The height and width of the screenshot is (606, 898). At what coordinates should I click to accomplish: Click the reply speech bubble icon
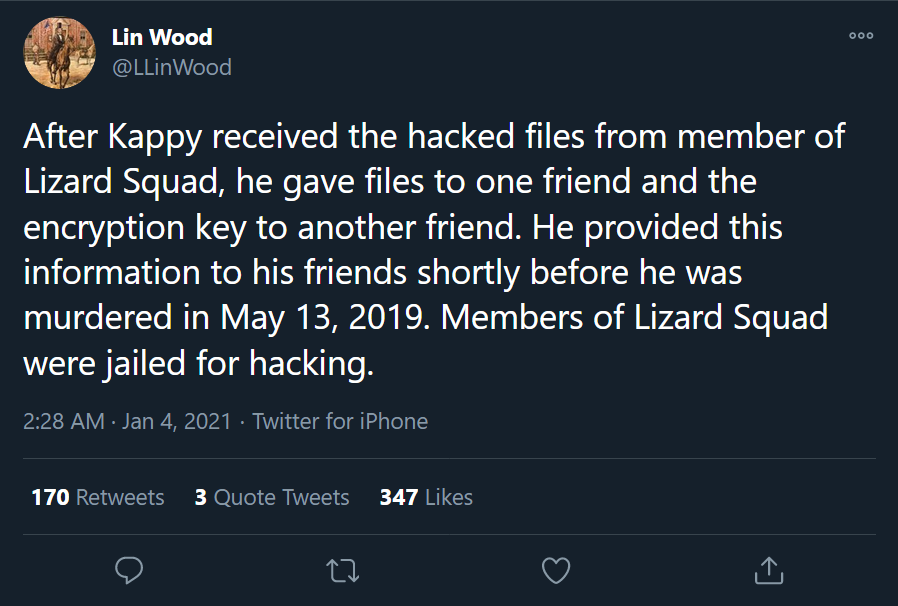coord(129,570)
